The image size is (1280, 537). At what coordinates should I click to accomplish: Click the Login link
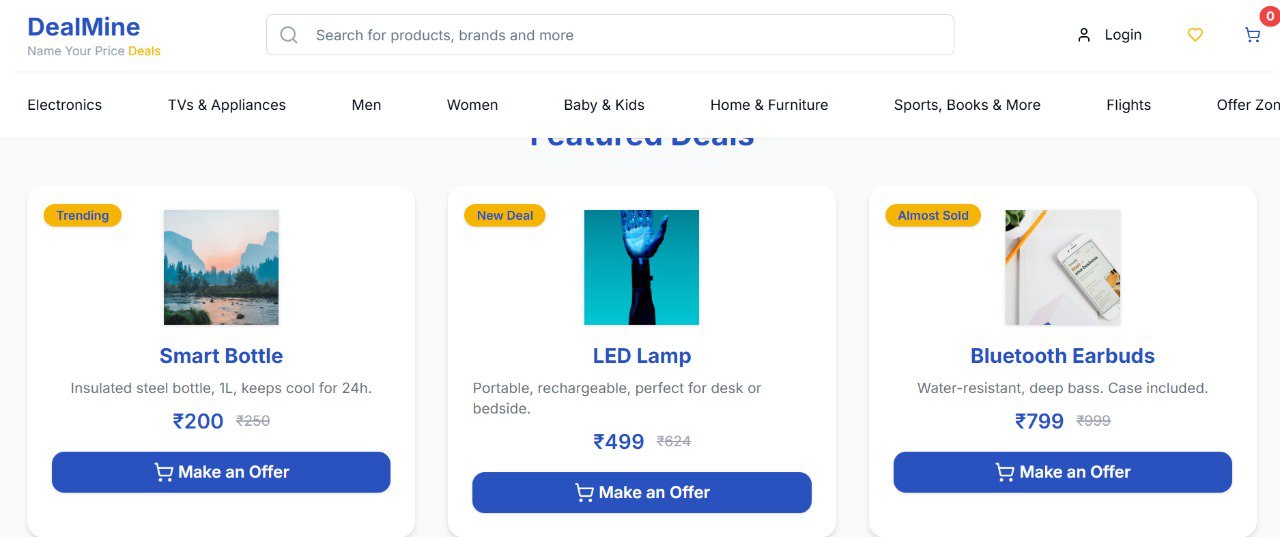click(1123, 35)
